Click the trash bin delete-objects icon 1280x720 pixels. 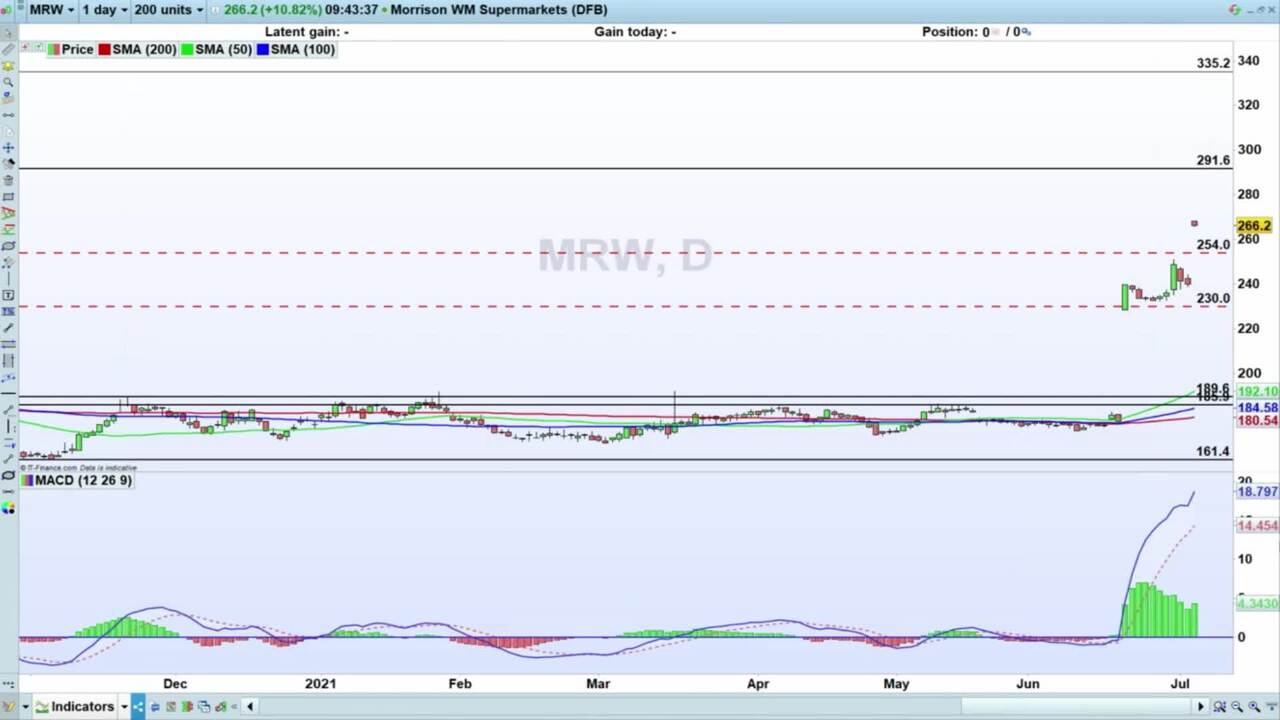(8, 181)
